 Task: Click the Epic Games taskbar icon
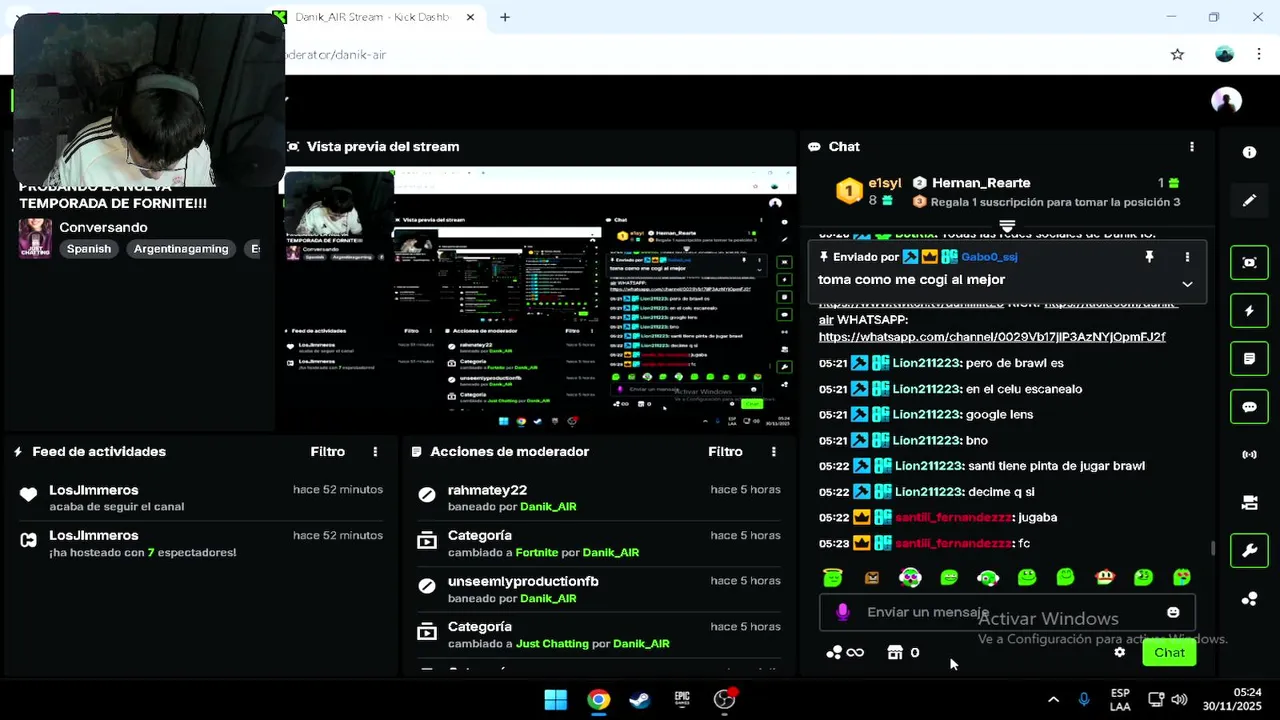pos(682,700)
